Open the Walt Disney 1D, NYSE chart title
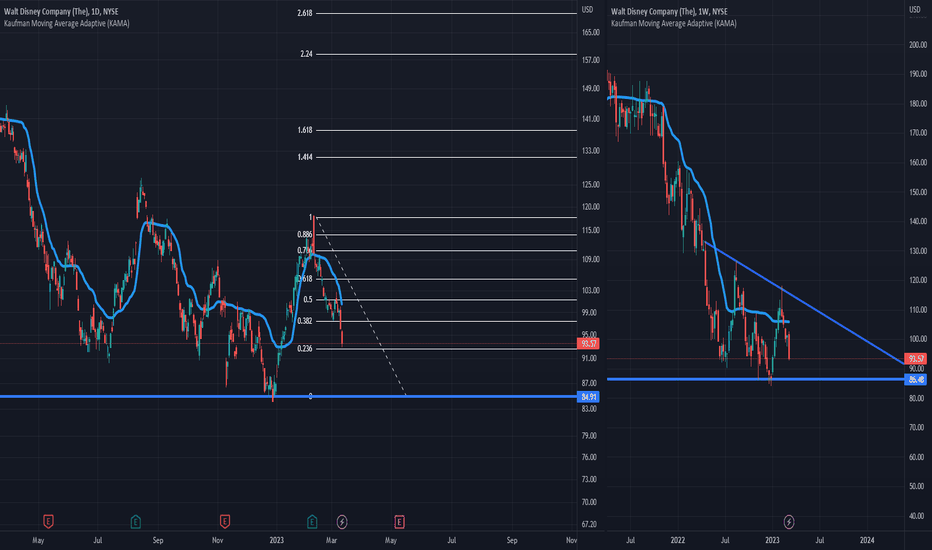 (x=61, y=11)
